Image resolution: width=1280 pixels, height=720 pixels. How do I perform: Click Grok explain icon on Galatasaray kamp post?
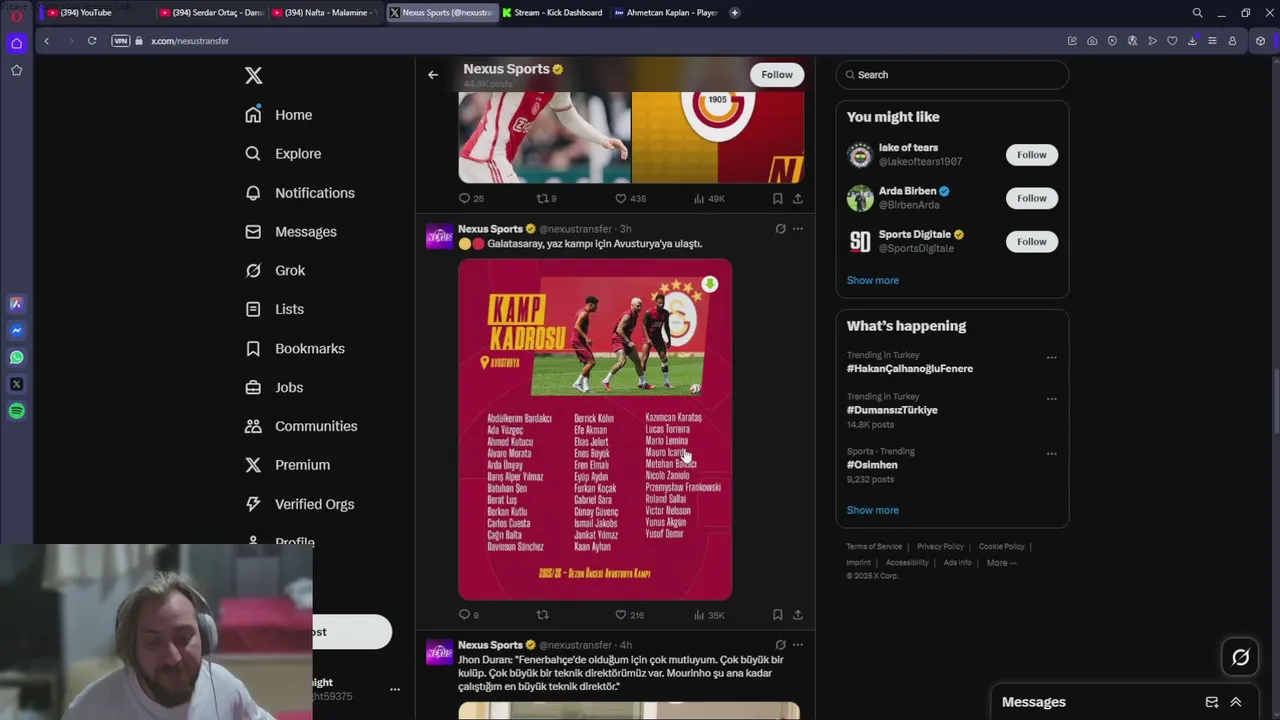coord(780,229)
